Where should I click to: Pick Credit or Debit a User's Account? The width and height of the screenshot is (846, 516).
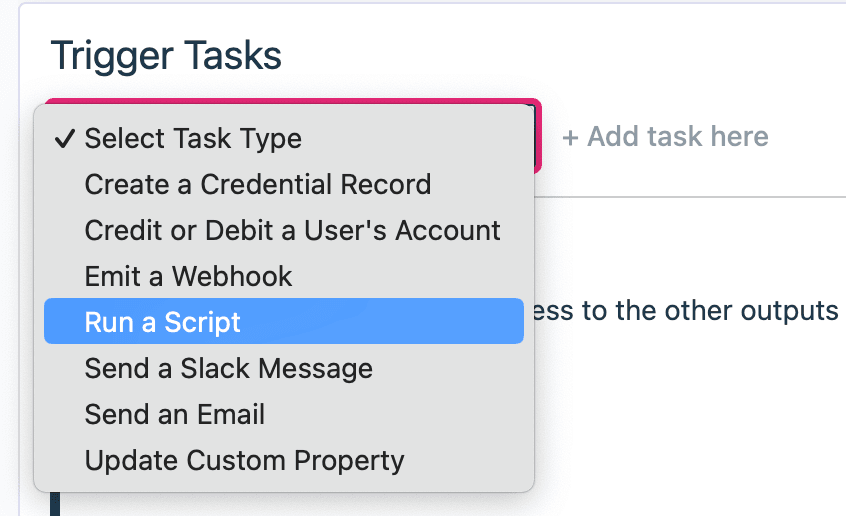292,230
